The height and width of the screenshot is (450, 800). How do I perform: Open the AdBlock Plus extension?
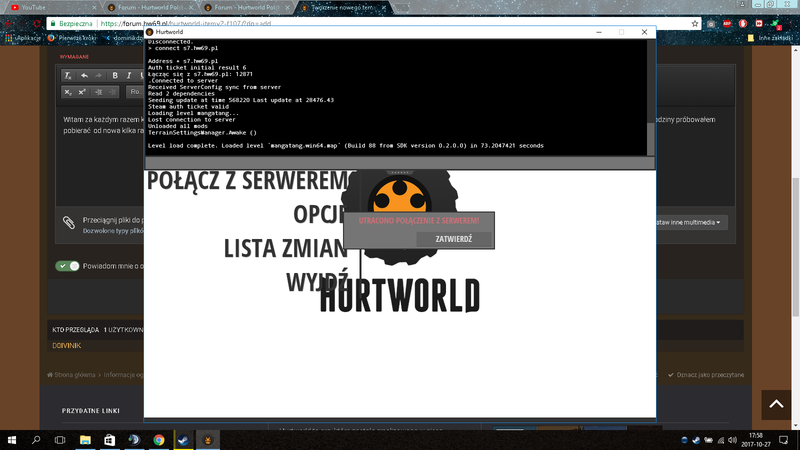point(727,23)
